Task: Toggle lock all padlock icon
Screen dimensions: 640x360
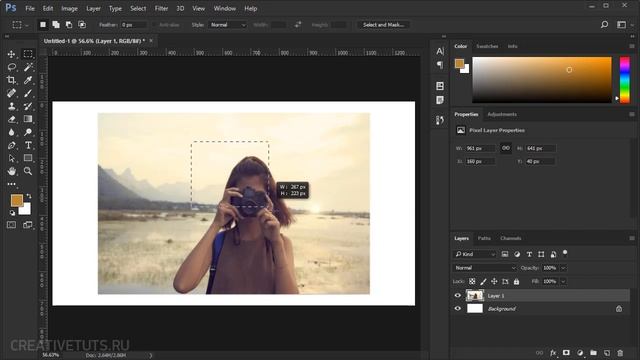Action: click(x=516, y=282)
